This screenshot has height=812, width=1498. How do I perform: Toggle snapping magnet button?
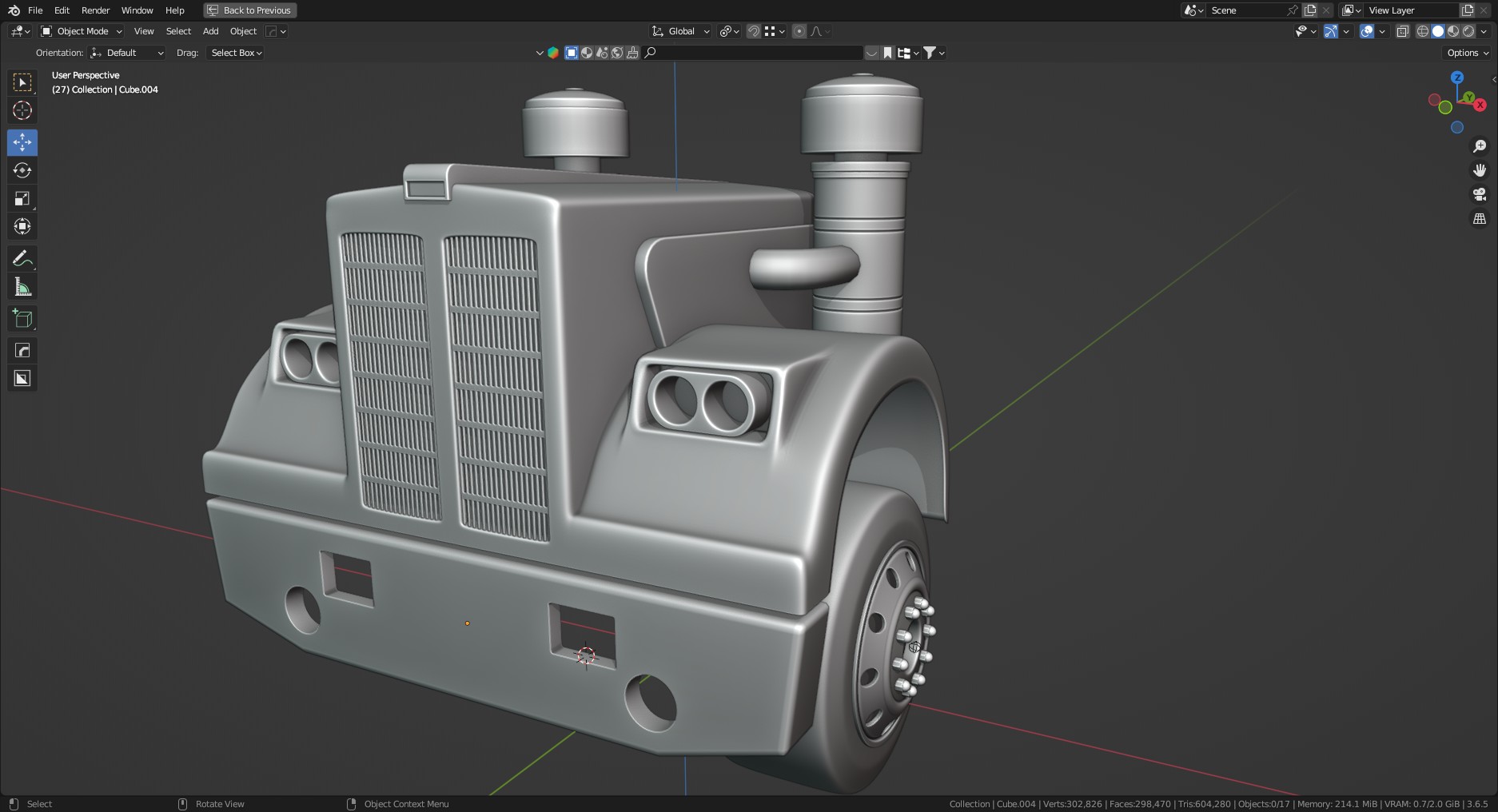[753, 31]
